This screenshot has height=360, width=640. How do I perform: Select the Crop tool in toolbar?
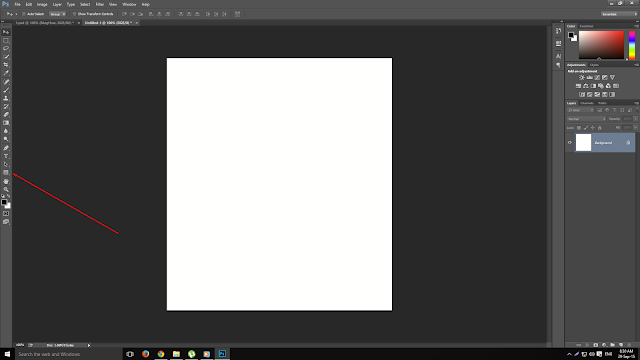tap(6, 65)
